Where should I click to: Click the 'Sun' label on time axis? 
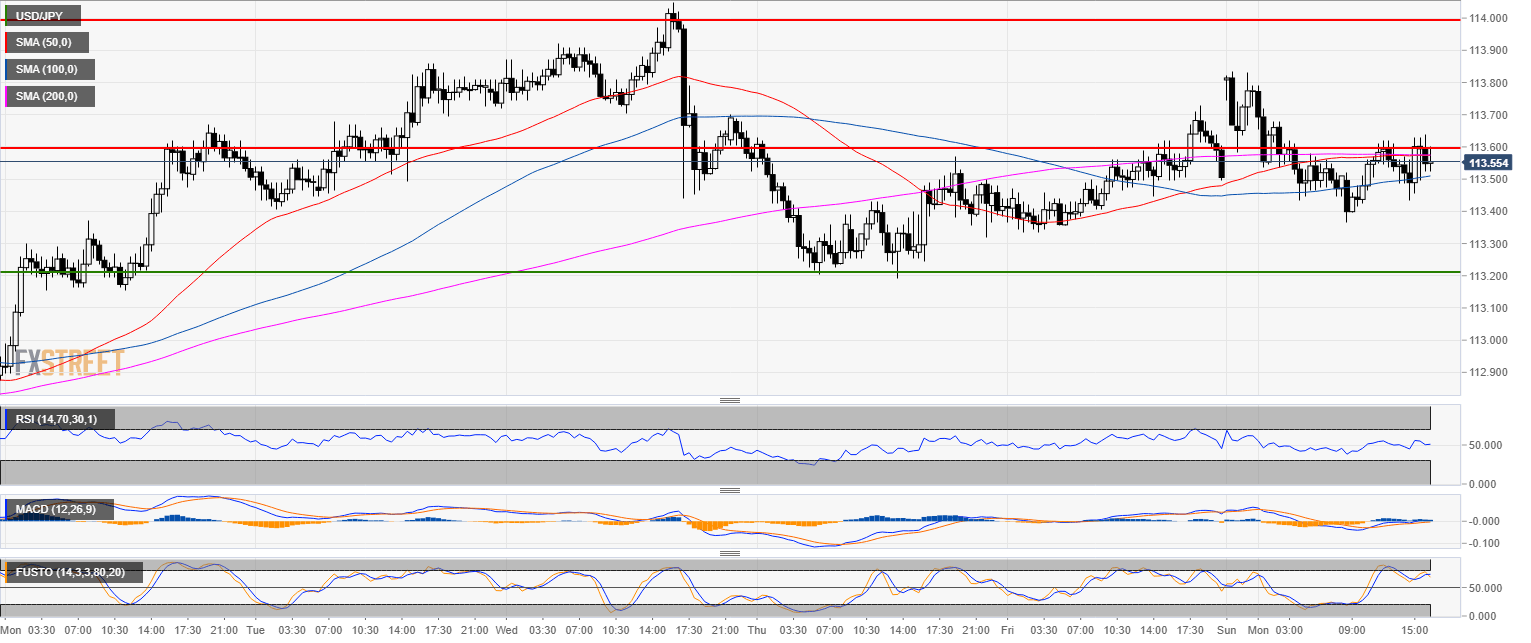click(1226, 631)
